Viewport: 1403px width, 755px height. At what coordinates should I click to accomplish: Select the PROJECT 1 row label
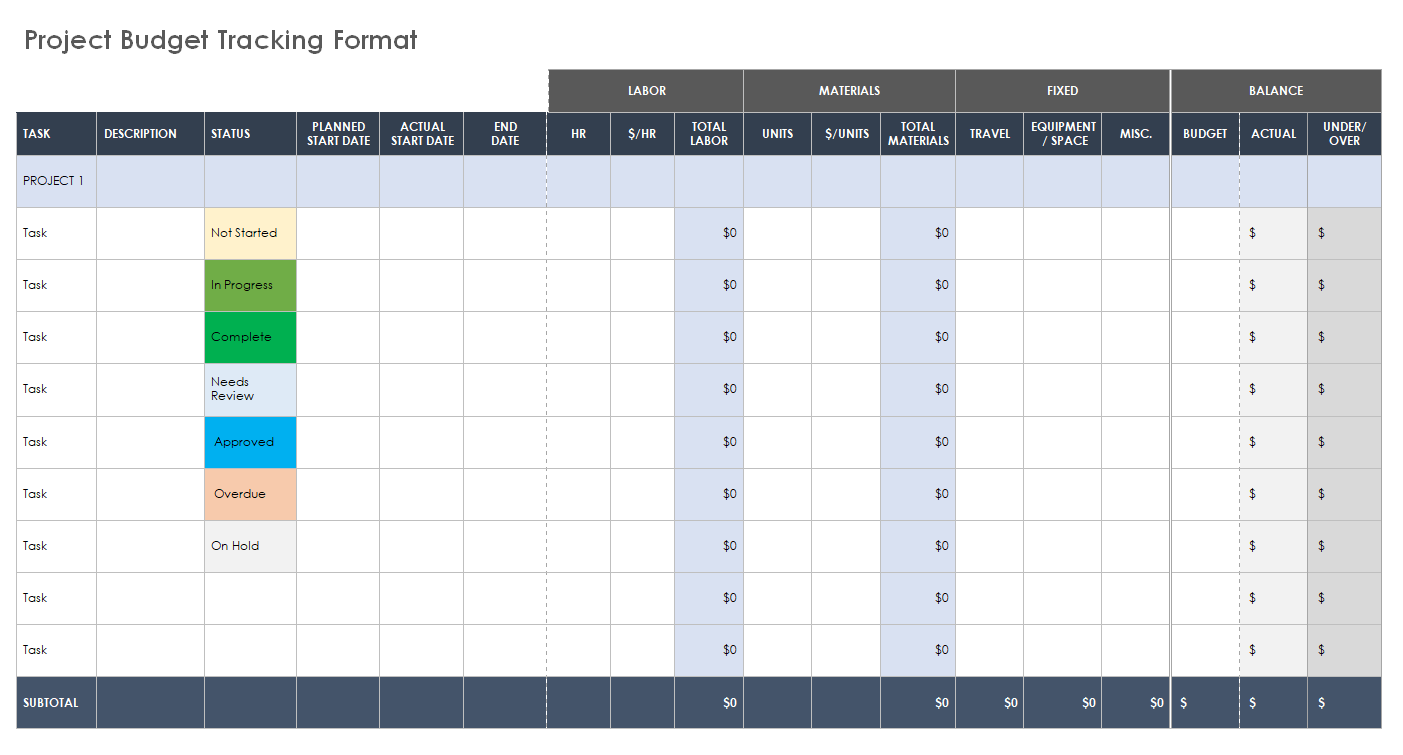[55, 181]
